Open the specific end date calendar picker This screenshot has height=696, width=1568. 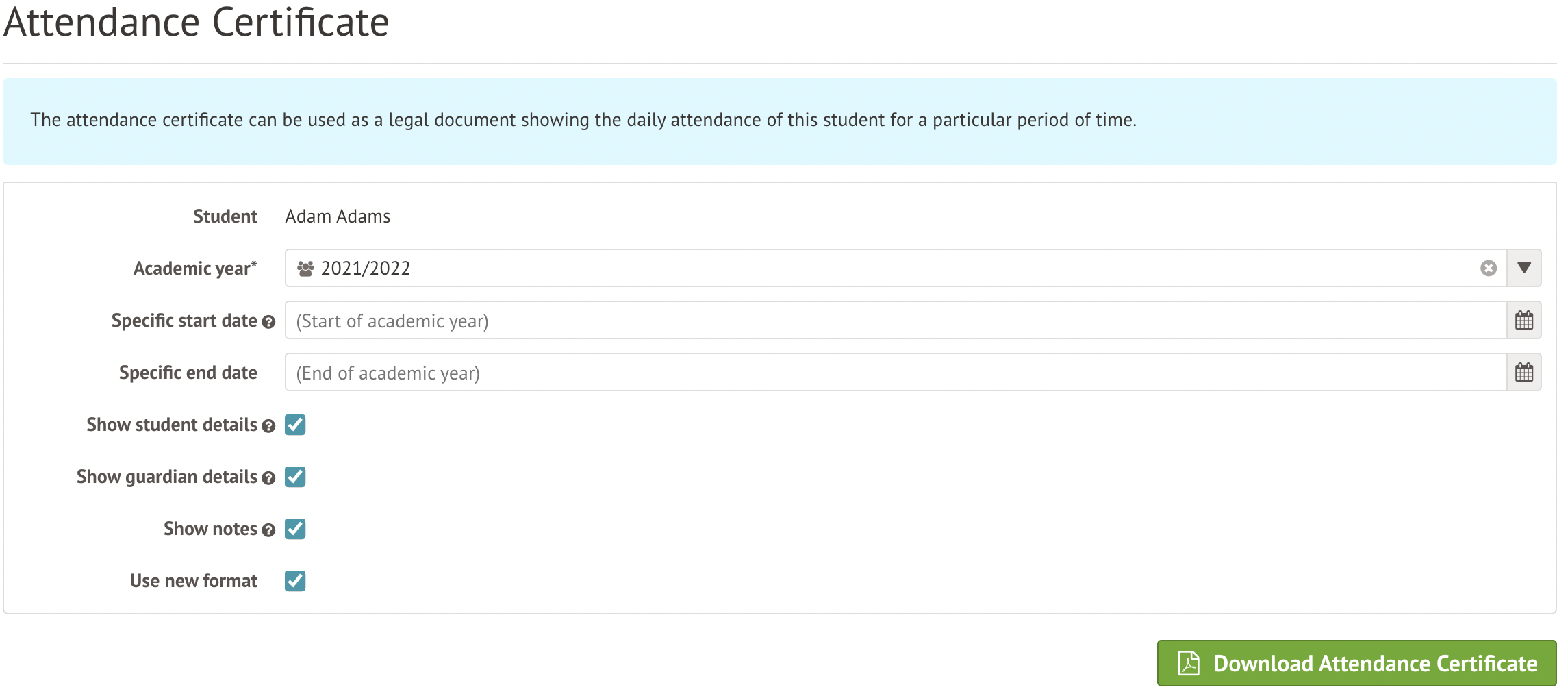pos(1523,372)
